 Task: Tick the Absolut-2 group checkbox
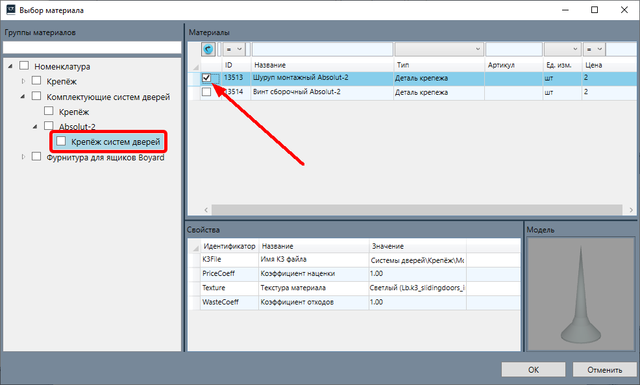click(49, 126)
